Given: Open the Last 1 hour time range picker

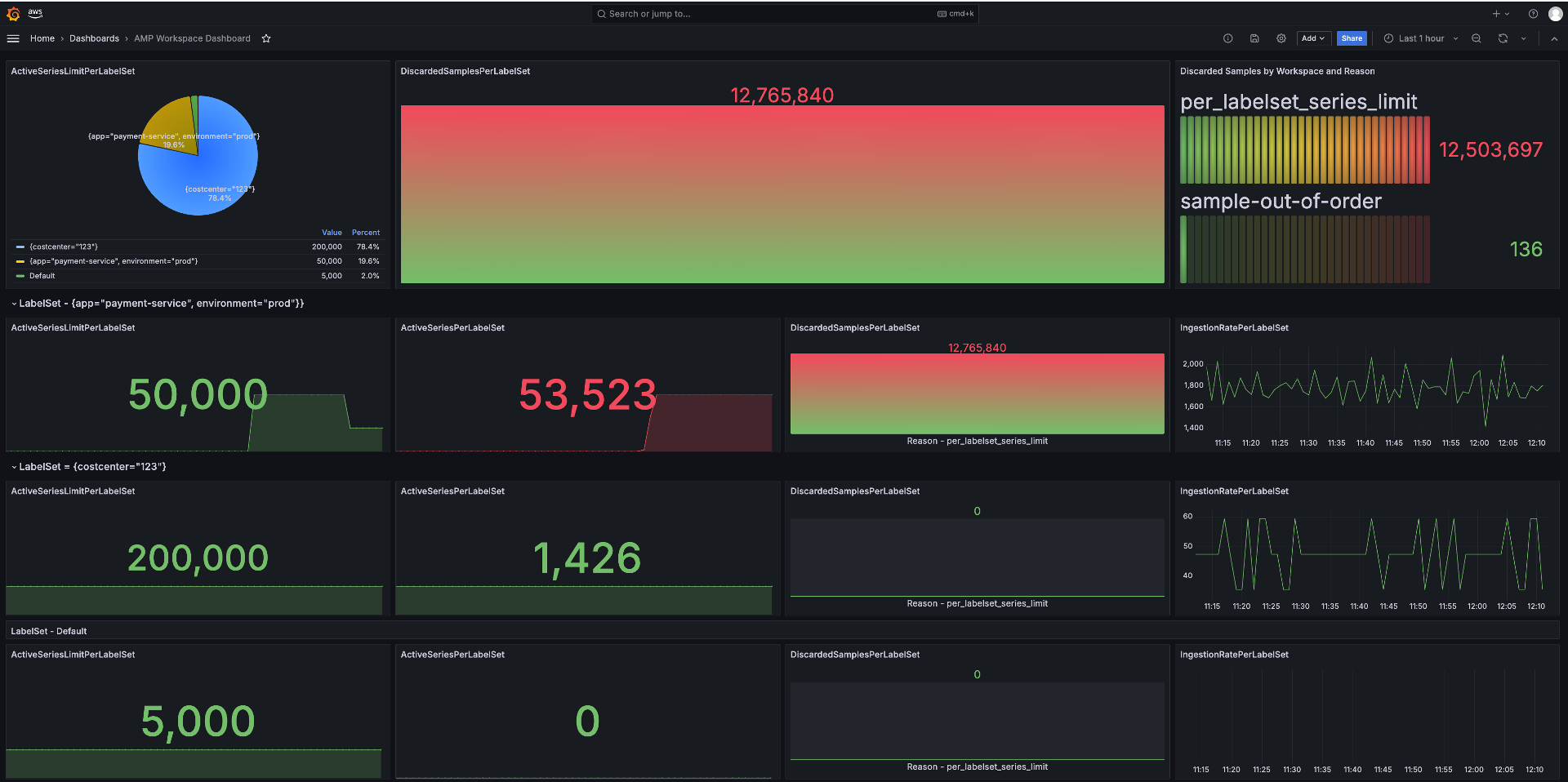Looking at the screenshot, I should tap(1419, 38).
